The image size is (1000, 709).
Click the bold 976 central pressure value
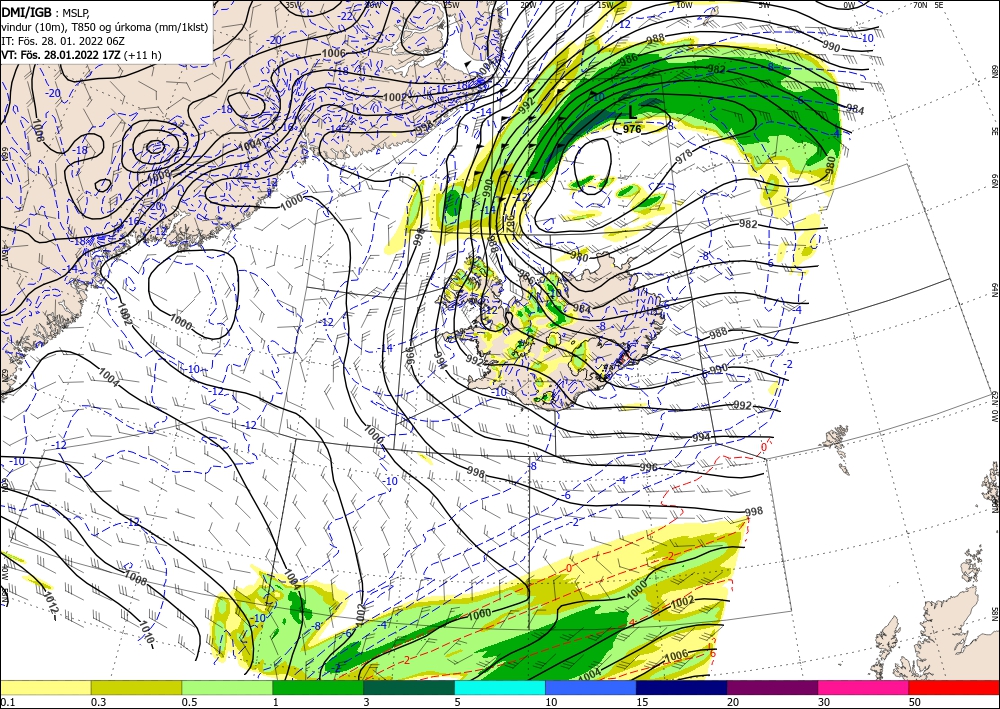pyautogui.click(x=632, y=129)
